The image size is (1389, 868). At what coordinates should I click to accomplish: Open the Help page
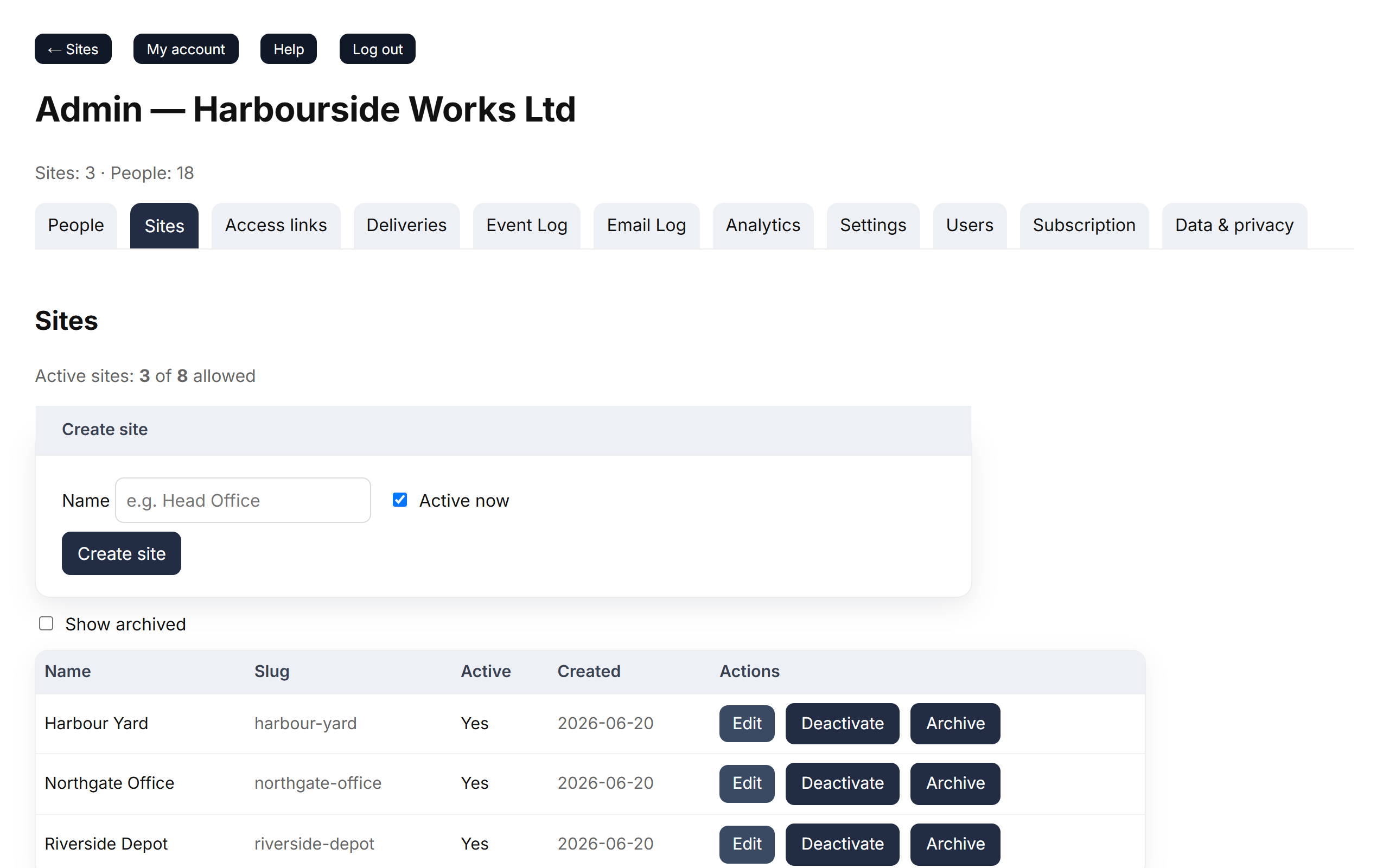(288, 49)
